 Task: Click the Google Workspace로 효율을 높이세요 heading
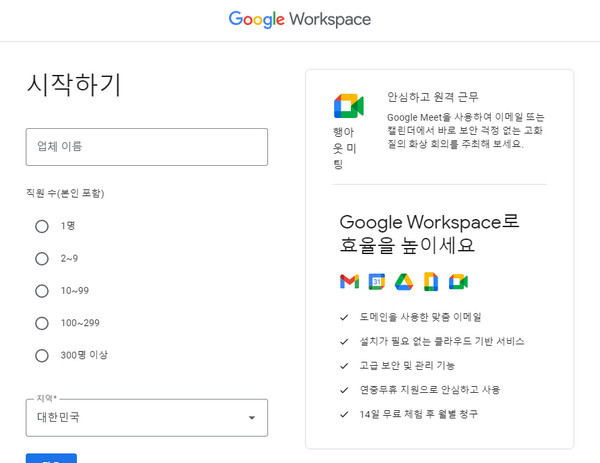[429, 233]
